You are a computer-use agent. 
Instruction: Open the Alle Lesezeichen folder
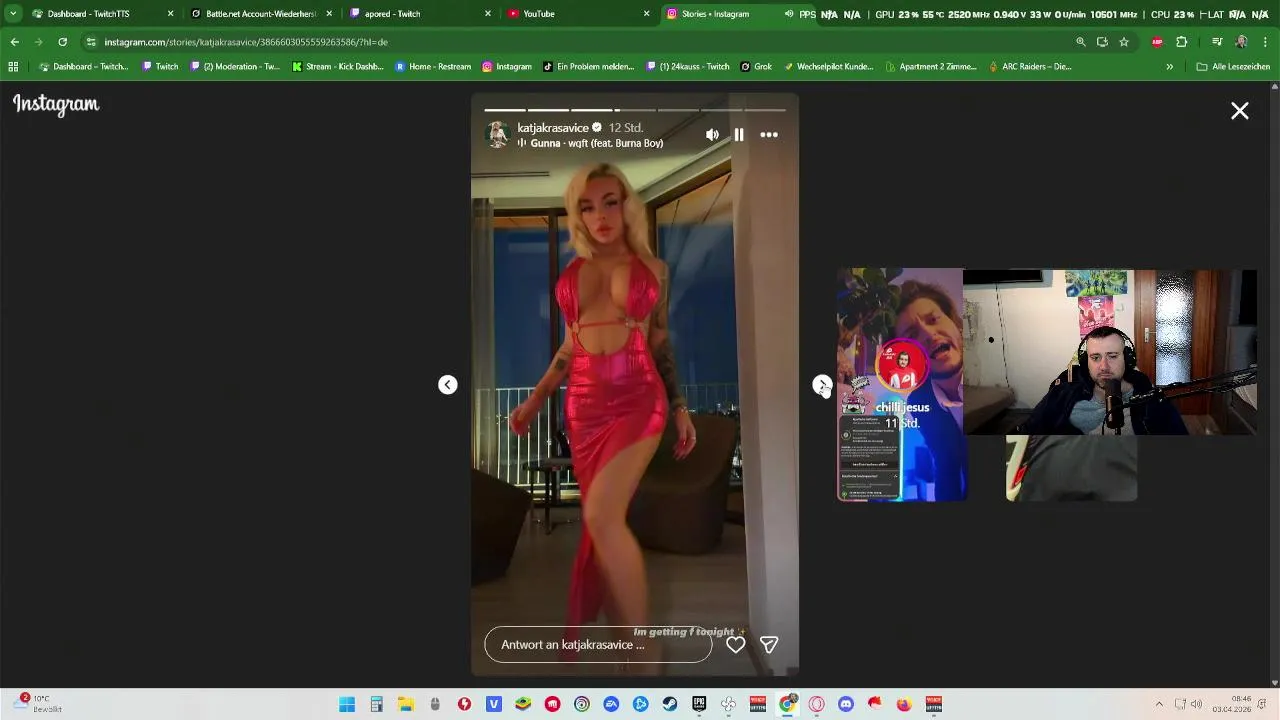coord(1233,67)
